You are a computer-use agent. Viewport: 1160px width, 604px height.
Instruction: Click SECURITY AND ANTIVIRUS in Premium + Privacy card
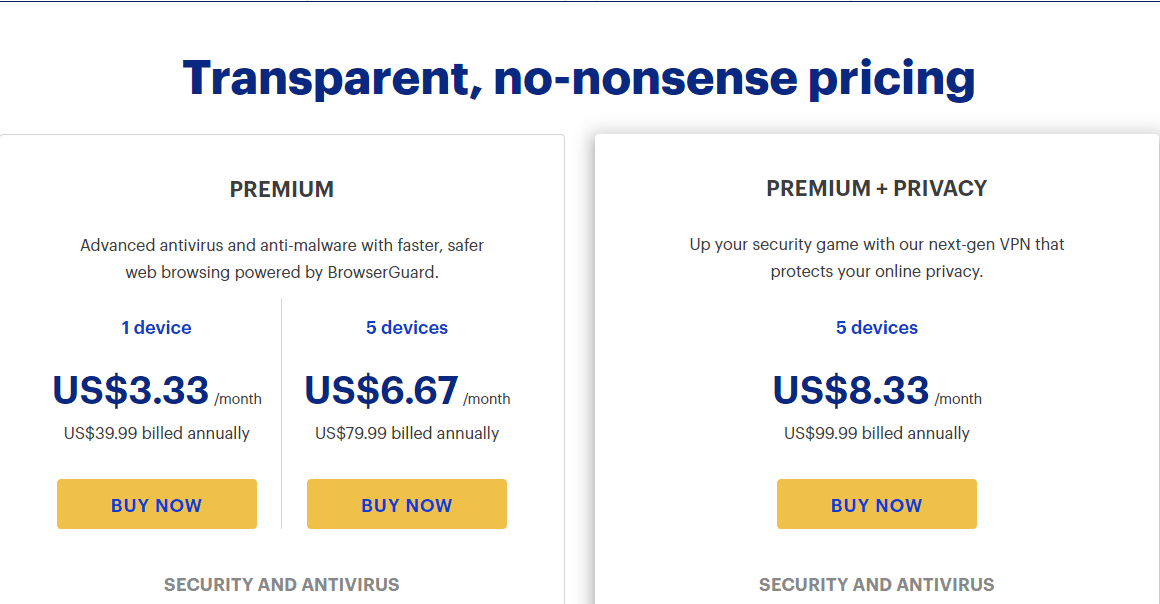877,585
